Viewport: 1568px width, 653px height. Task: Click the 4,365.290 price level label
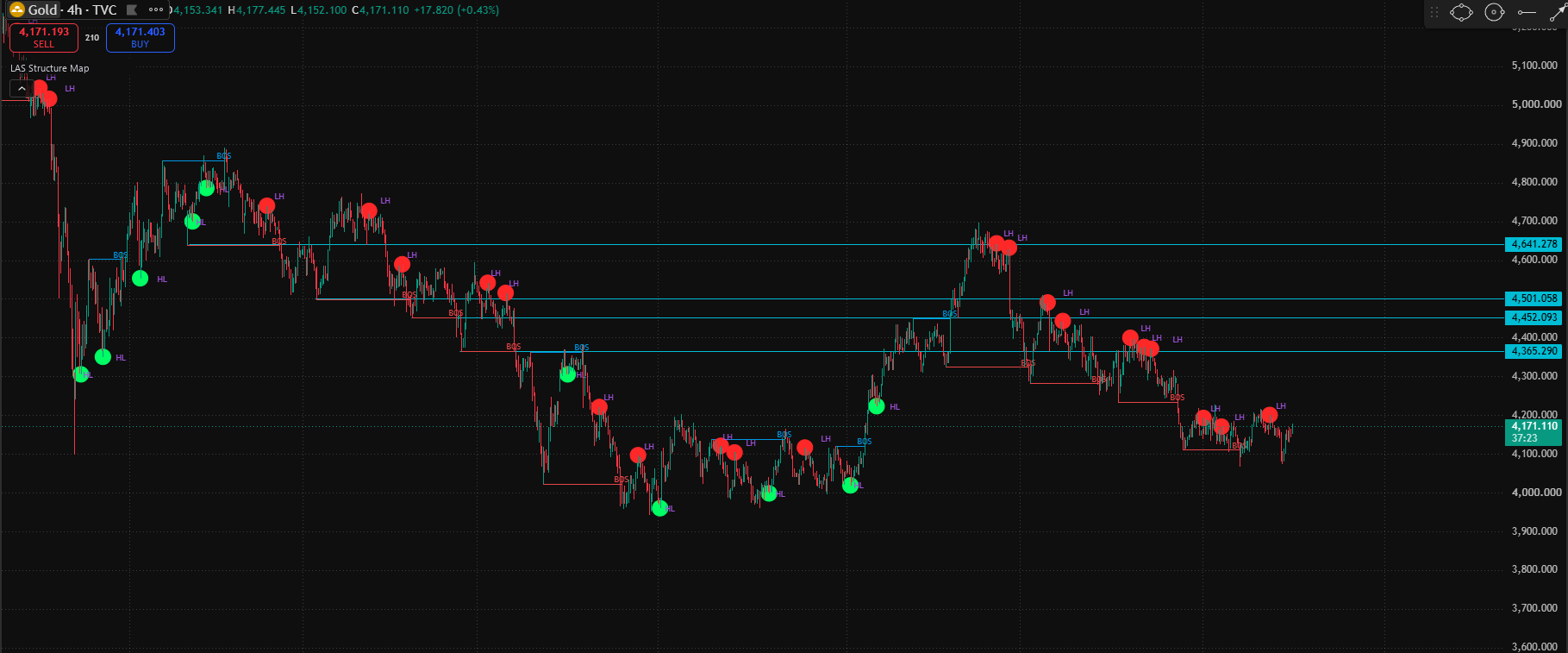tap(1534, 351)
